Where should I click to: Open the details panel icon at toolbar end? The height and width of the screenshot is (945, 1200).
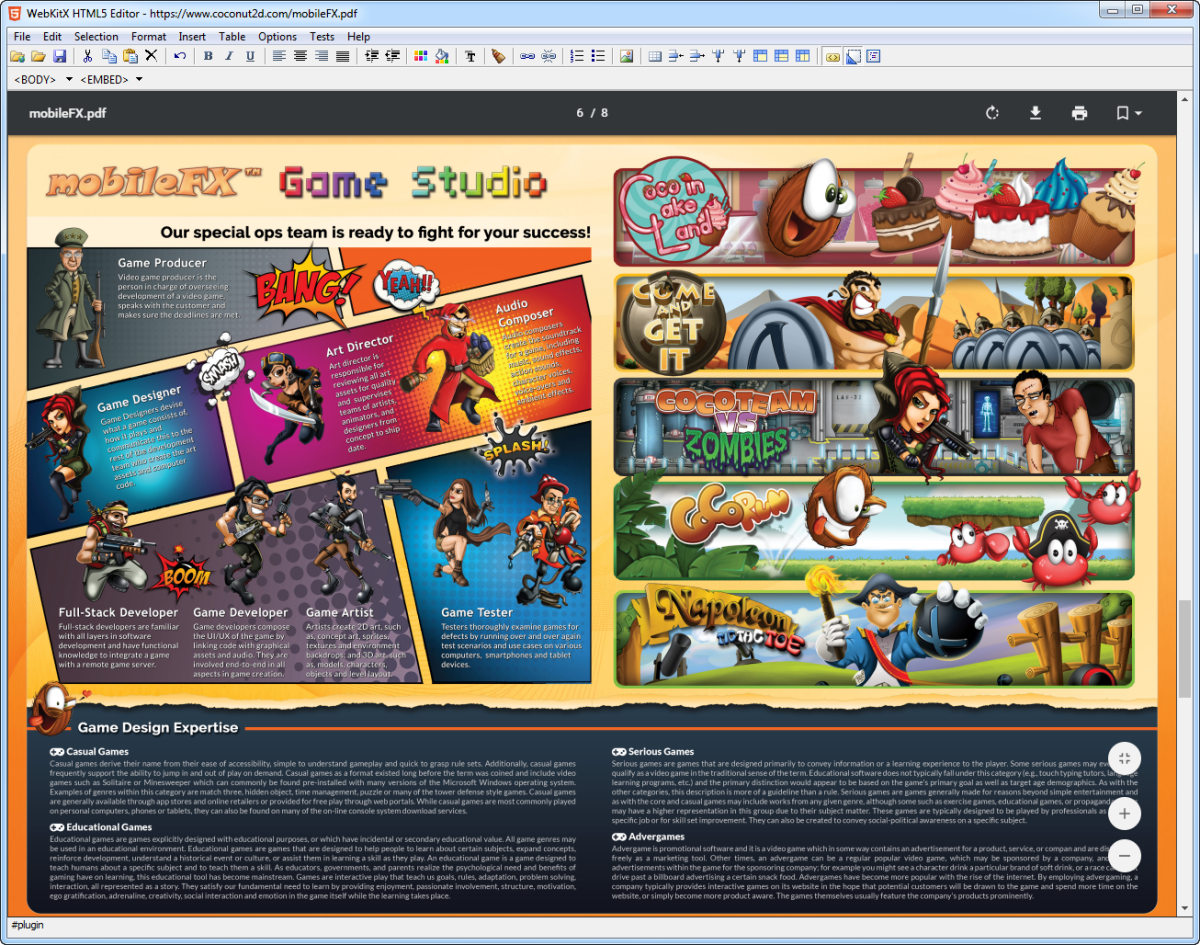pyautogui.click(x=873, y=56)
